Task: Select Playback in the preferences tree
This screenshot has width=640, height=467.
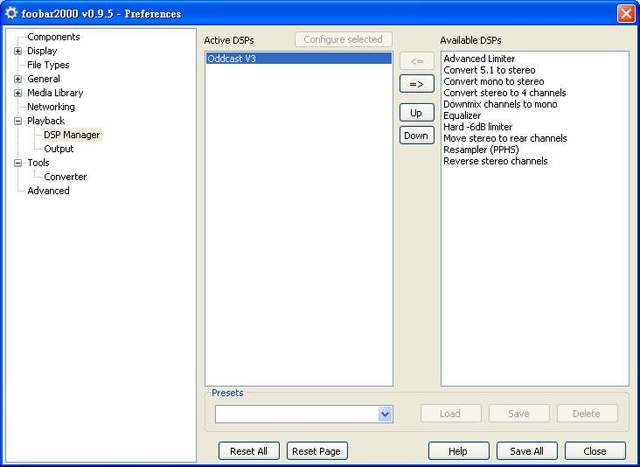Action: pyautogui.click(x=46, y=121)
